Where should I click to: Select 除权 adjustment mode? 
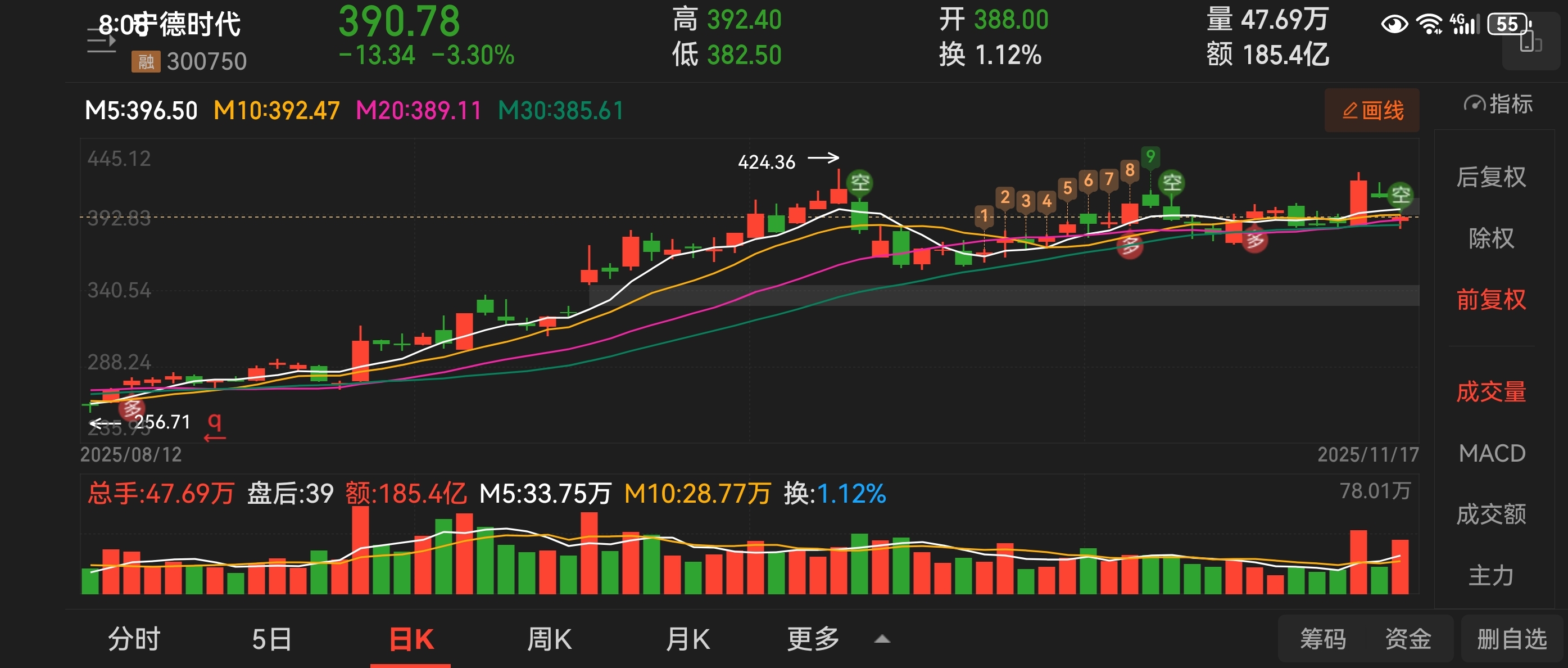1490,238
